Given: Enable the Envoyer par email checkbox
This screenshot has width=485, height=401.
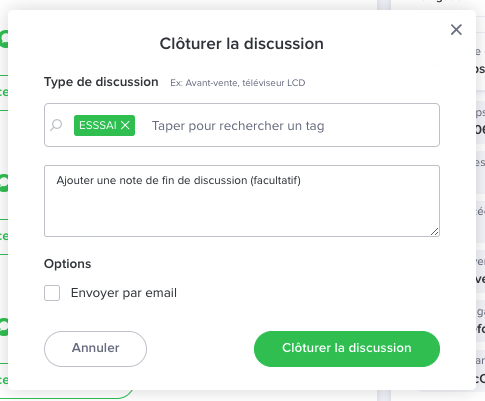Looking at the screenshot, I should pyautogui.click(x=52, y=293).
